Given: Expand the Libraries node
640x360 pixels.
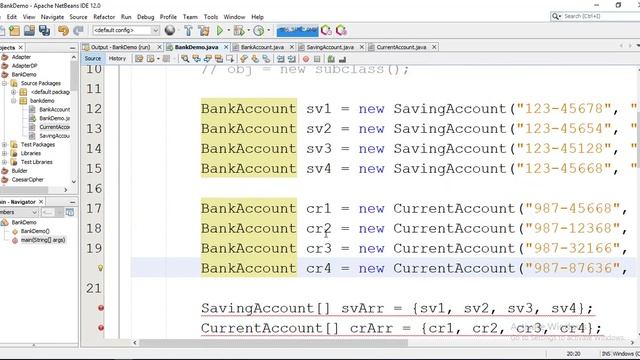Looking at the screenshot, I should [4, 153].
